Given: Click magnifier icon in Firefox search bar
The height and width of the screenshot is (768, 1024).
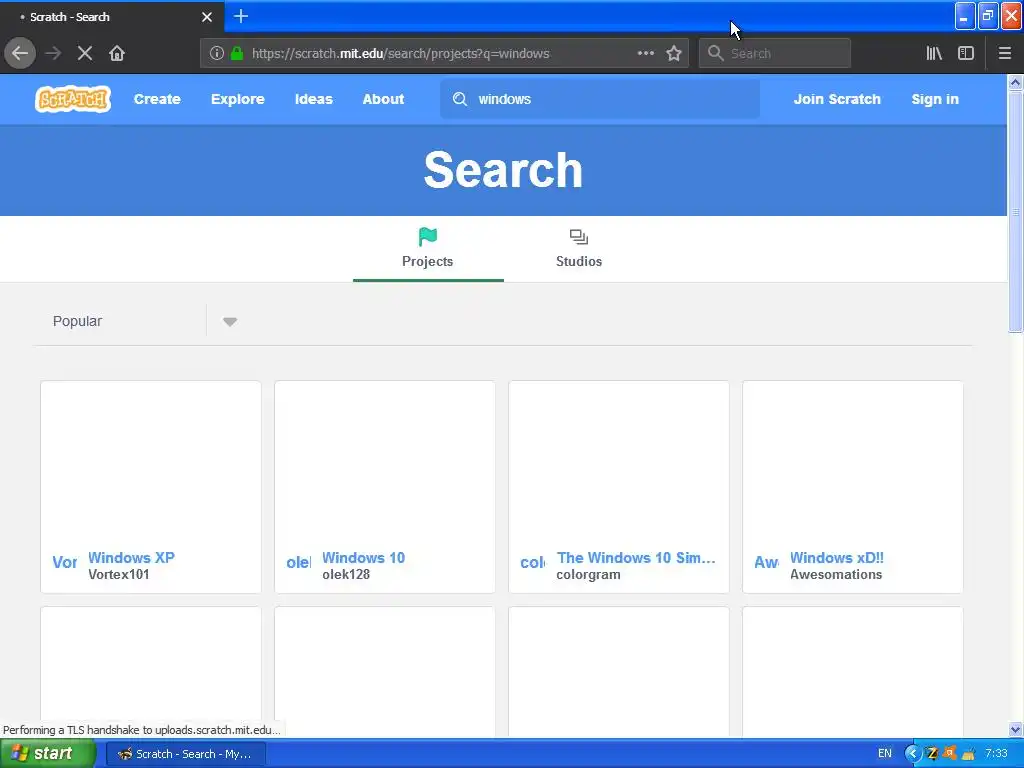Looking at the screenshot, I should coord(716,53).
